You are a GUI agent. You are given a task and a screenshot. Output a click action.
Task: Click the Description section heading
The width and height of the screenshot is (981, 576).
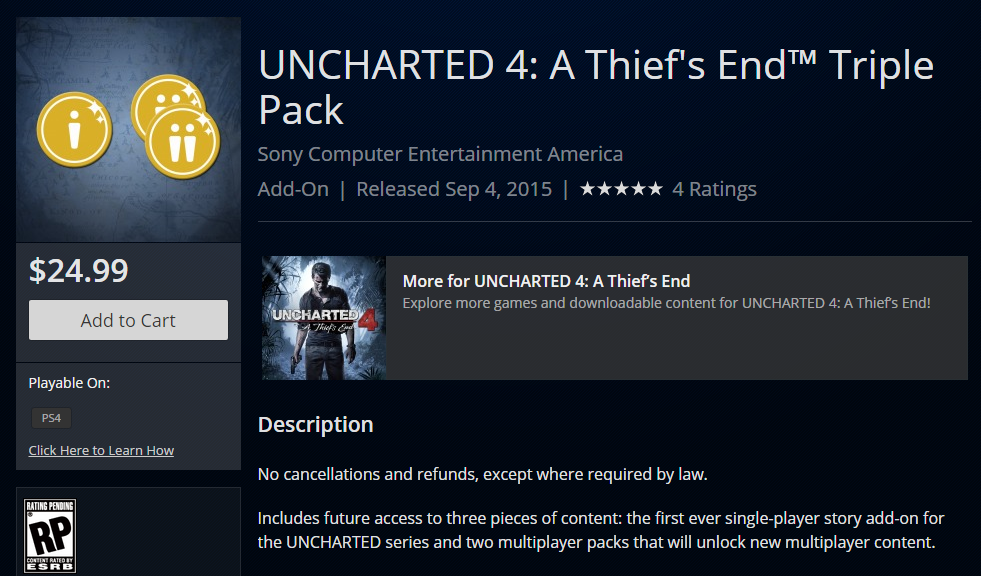tap(315, 424)
